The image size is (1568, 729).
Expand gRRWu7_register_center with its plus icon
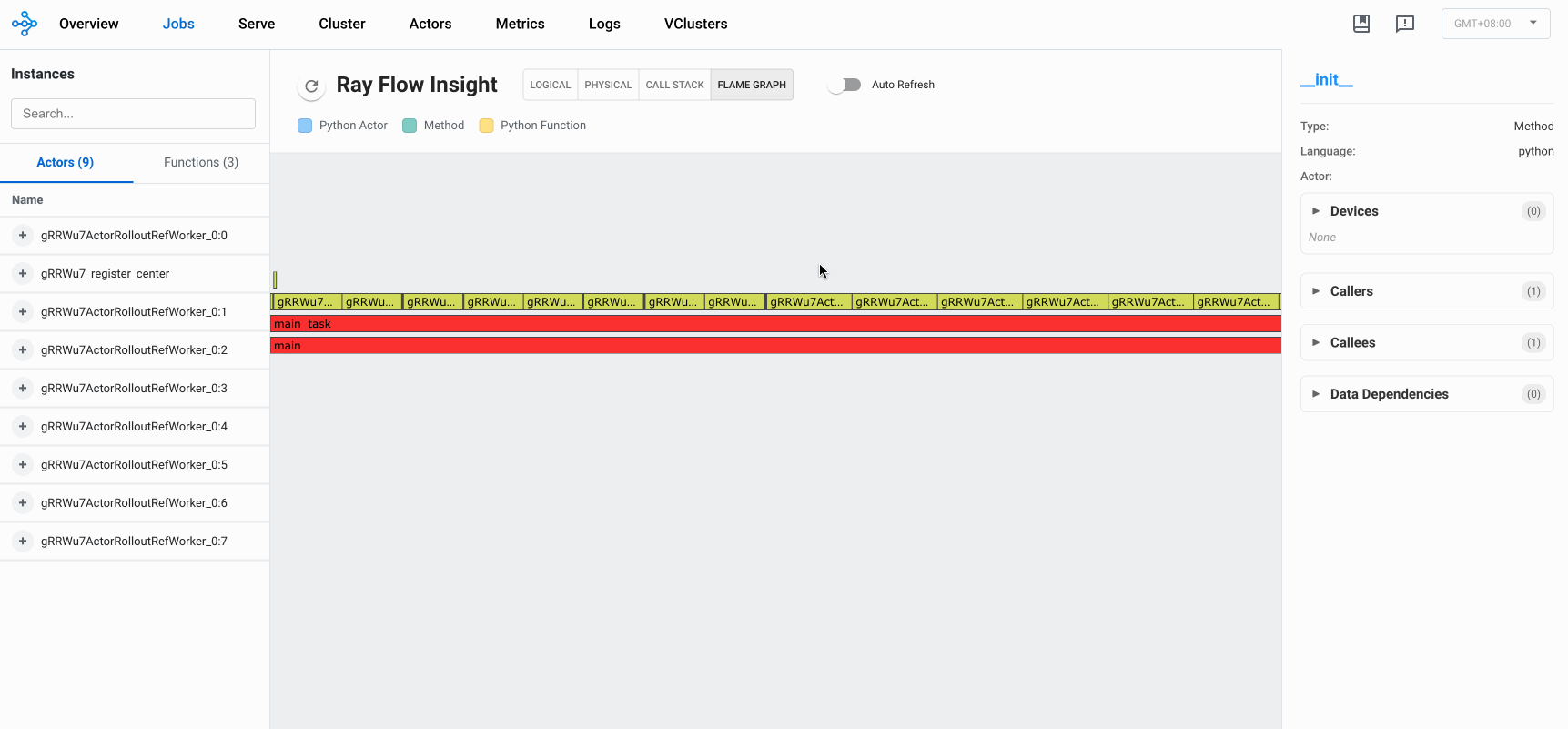coord(23,273)
